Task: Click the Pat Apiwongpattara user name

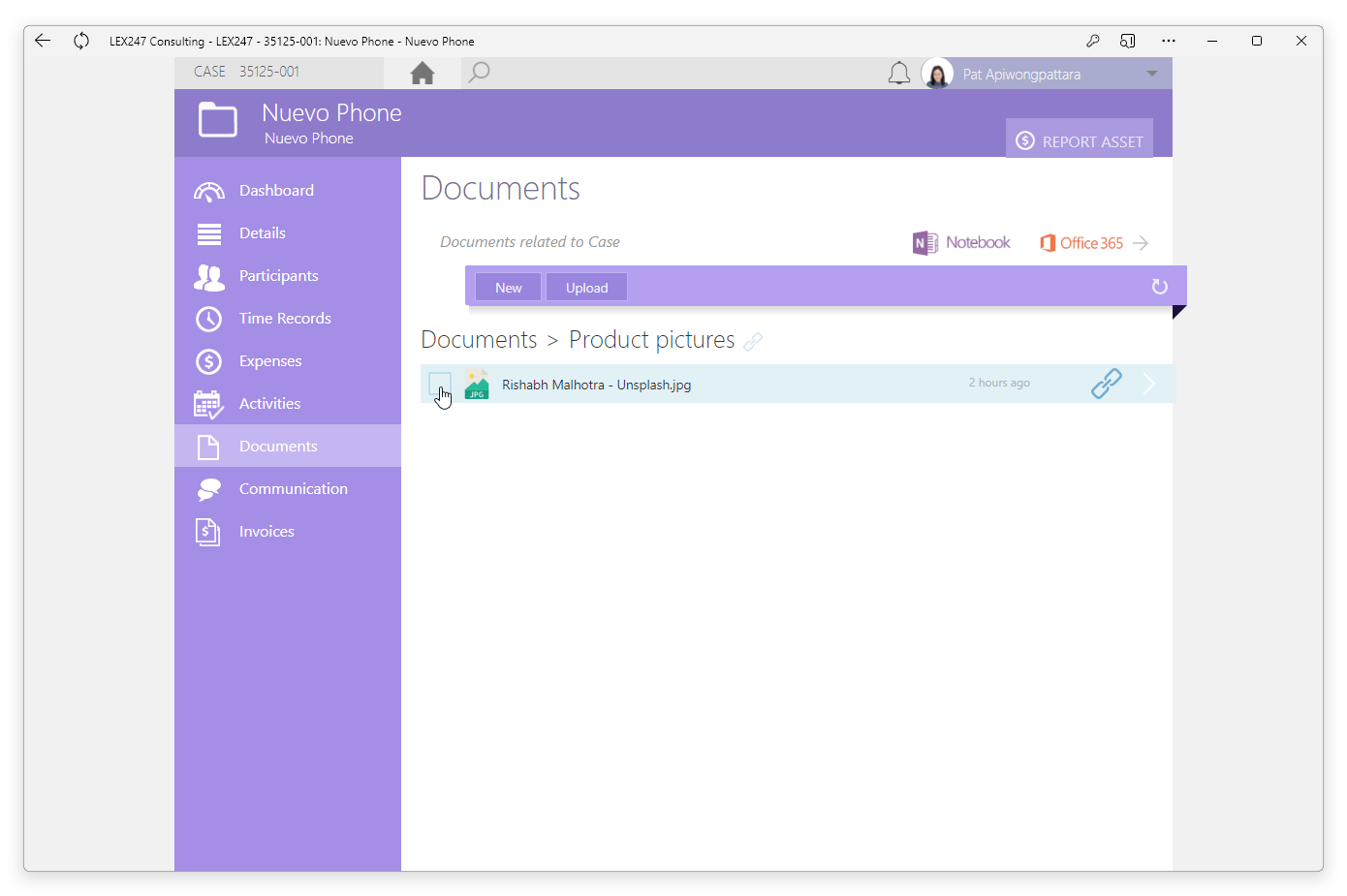Action: 1021,75
